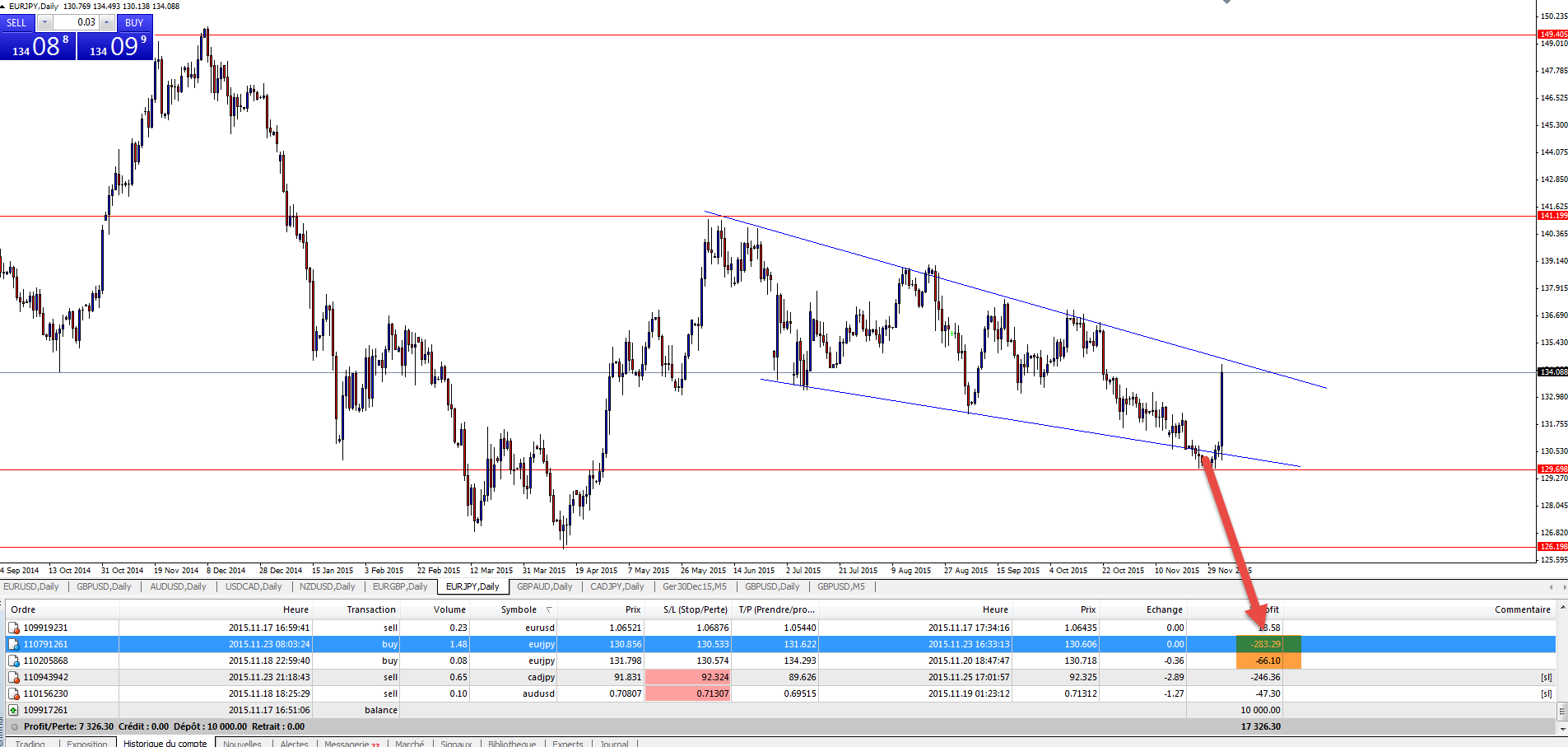
Task: Click the green balance deposit icon
Action: [14, 710]
